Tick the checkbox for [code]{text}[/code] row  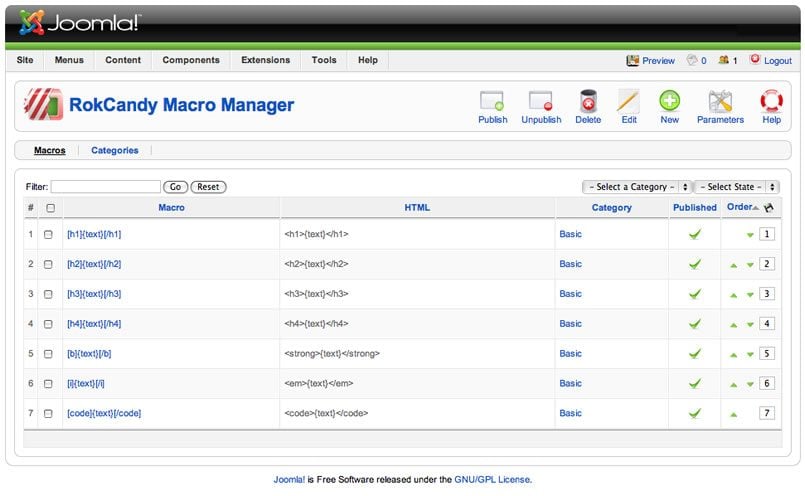click(48, 413)
